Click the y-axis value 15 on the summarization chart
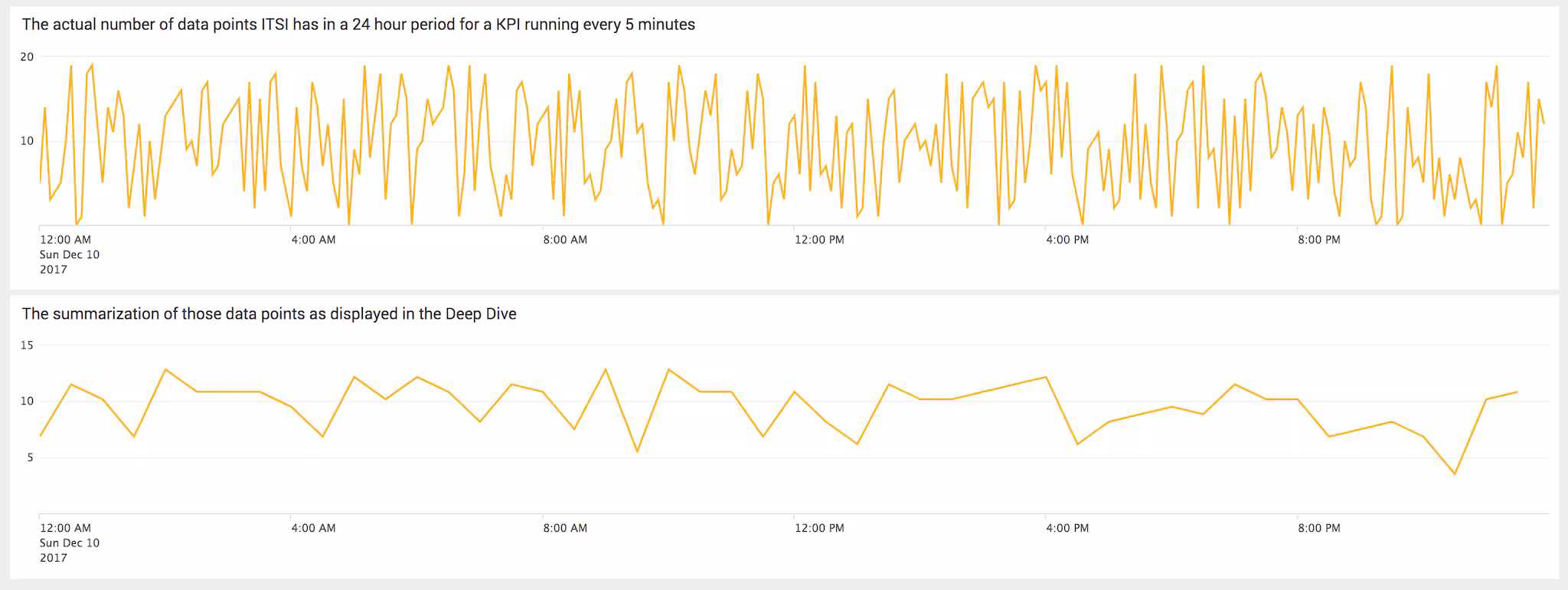Viewport: 1568px width, 590px height. point(27,346)
